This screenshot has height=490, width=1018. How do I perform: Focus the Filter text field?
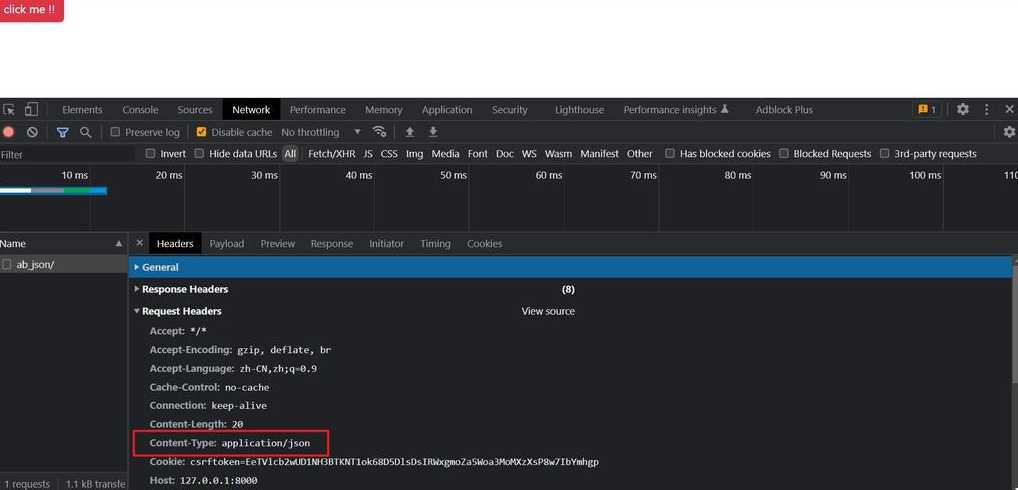coord(67,154)
